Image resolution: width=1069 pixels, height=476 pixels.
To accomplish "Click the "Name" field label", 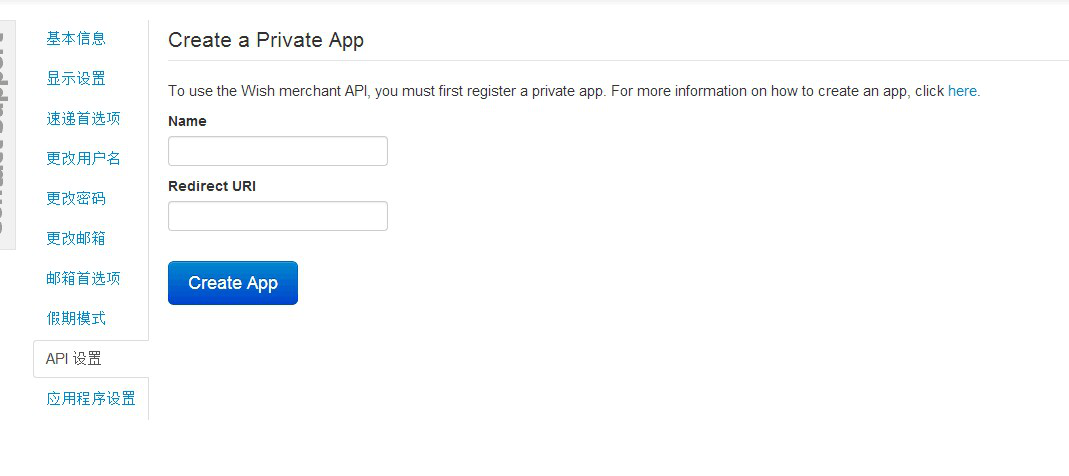I will coord(187,121).
